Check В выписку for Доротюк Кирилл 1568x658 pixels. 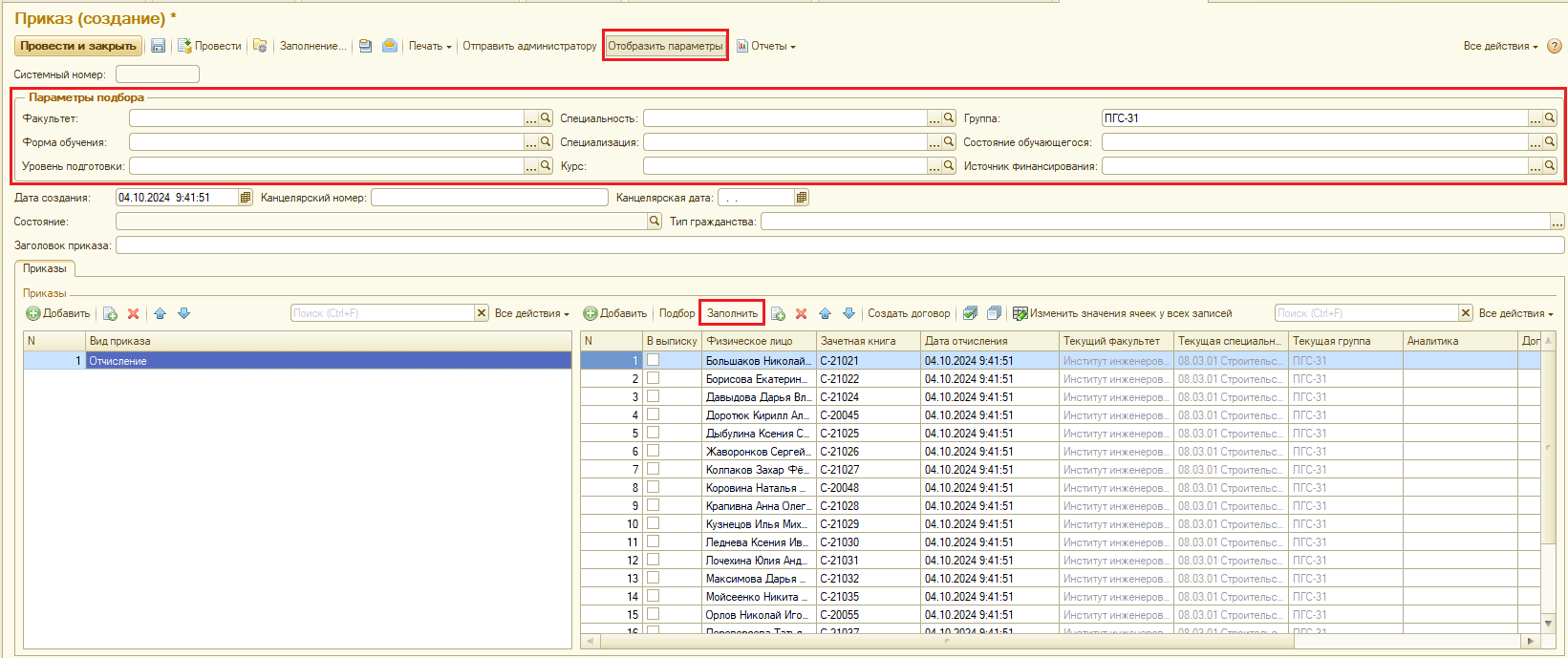tap(653, 414)
